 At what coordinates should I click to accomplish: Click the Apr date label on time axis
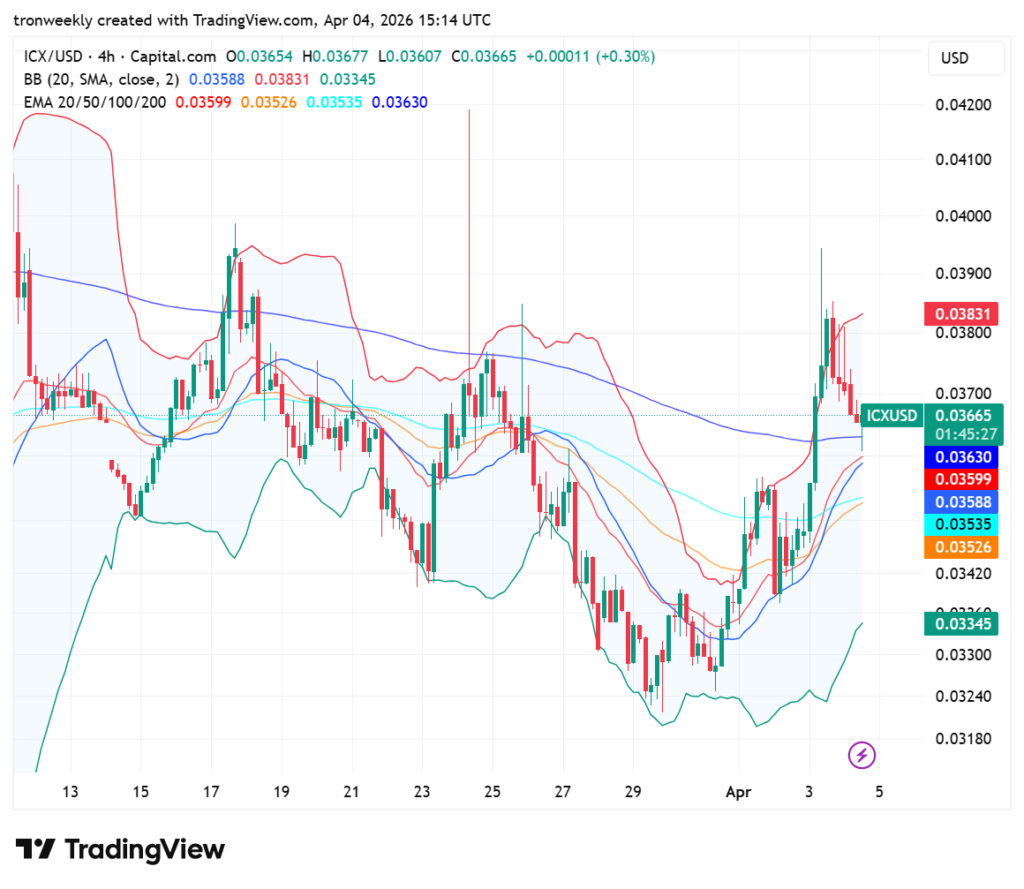[x=737, y=792]
